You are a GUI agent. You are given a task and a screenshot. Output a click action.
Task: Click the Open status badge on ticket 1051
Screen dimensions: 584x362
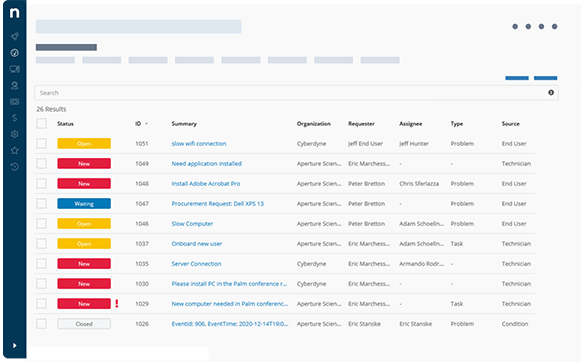pyautogui.click(x=84, y=143)
